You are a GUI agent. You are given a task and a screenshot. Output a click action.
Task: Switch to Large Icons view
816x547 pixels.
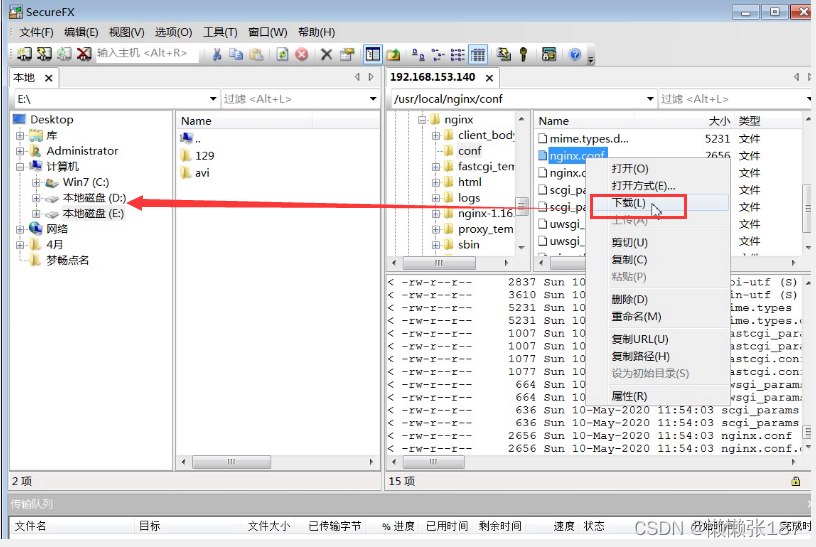coord(417,54)
